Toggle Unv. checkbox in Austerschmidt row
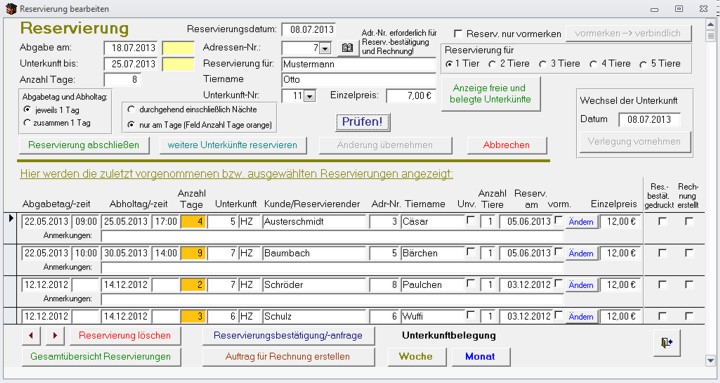The image size is (720, 383). pyautogui.click(x=470, y=220)
